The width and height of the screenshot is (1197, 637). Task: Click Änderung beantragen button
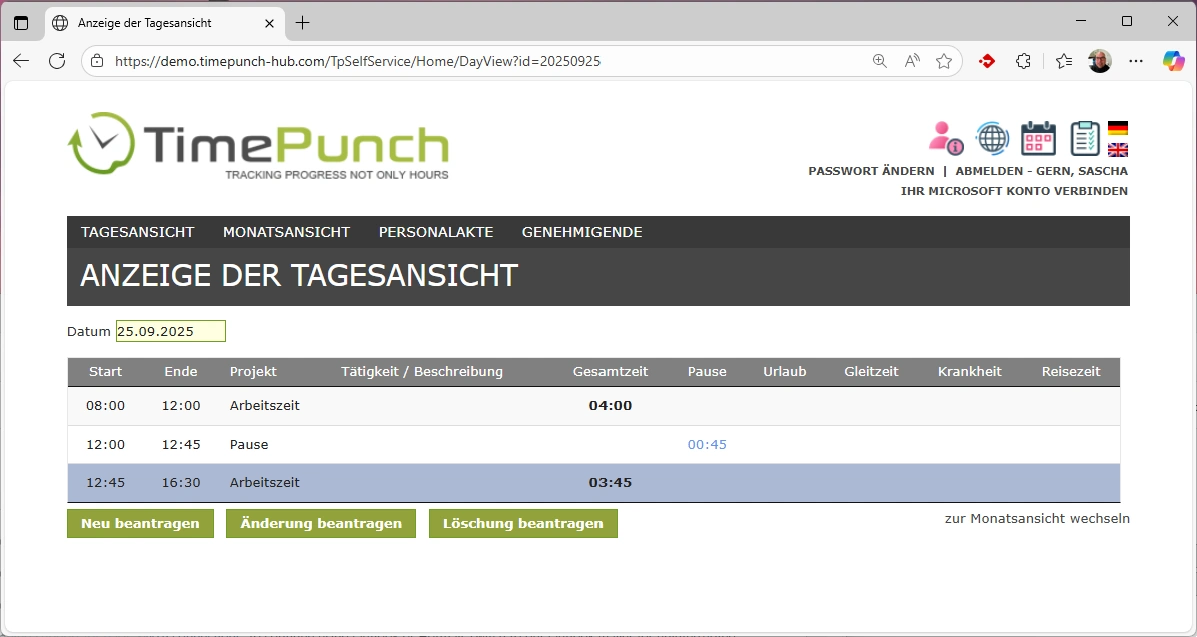[x=321, y=523]
